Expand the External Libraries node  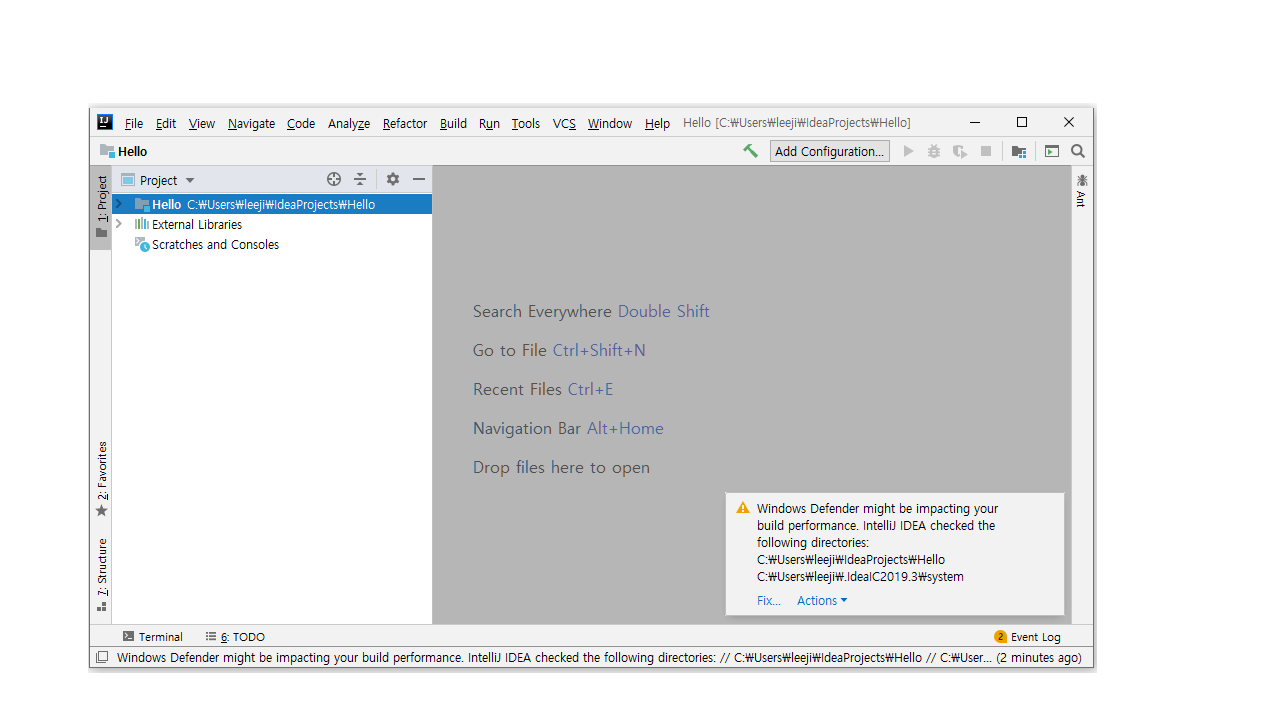tap(119, 224)
